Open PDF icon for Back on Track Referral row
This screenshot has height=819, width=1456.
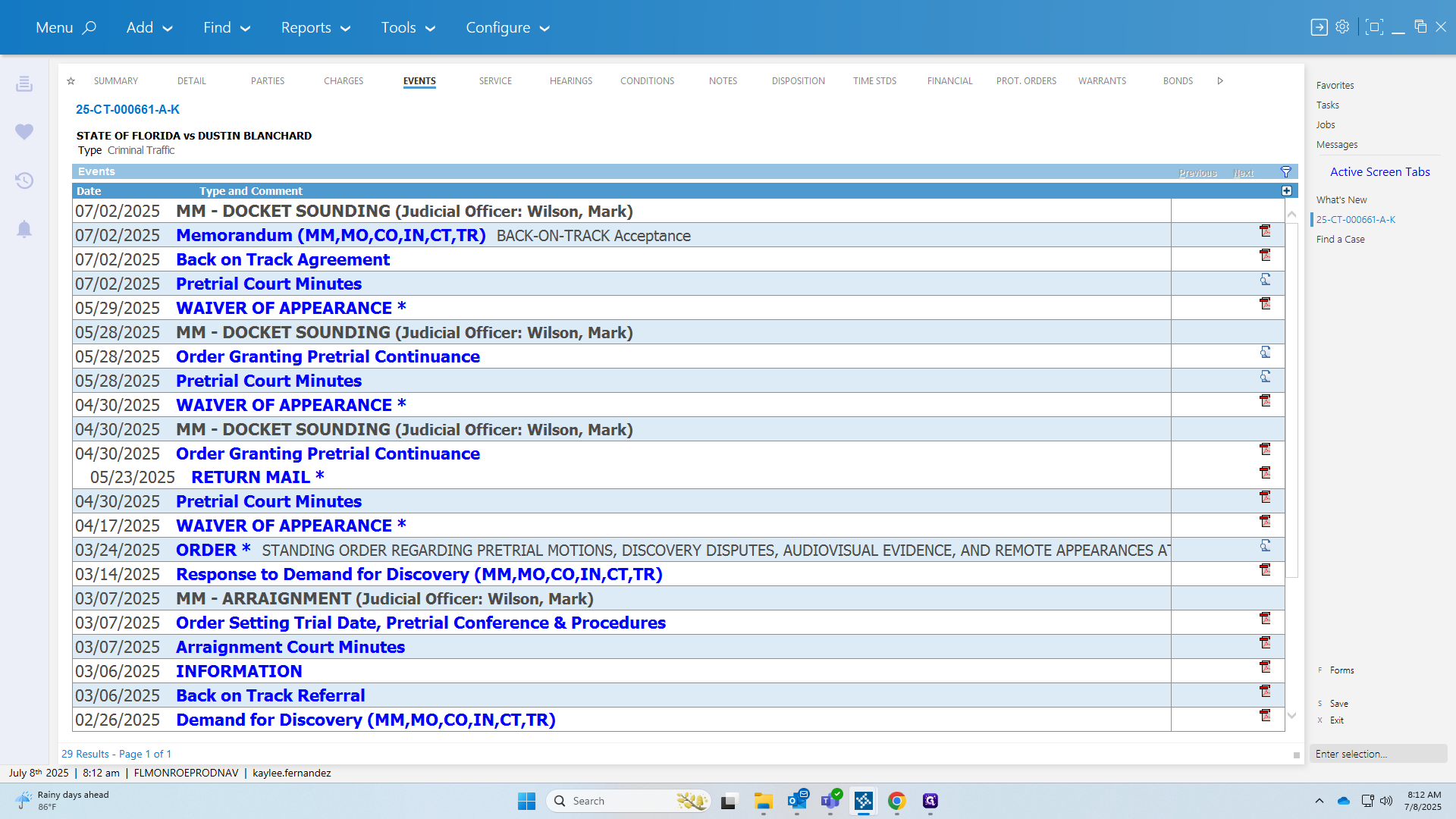point(1265,691)
